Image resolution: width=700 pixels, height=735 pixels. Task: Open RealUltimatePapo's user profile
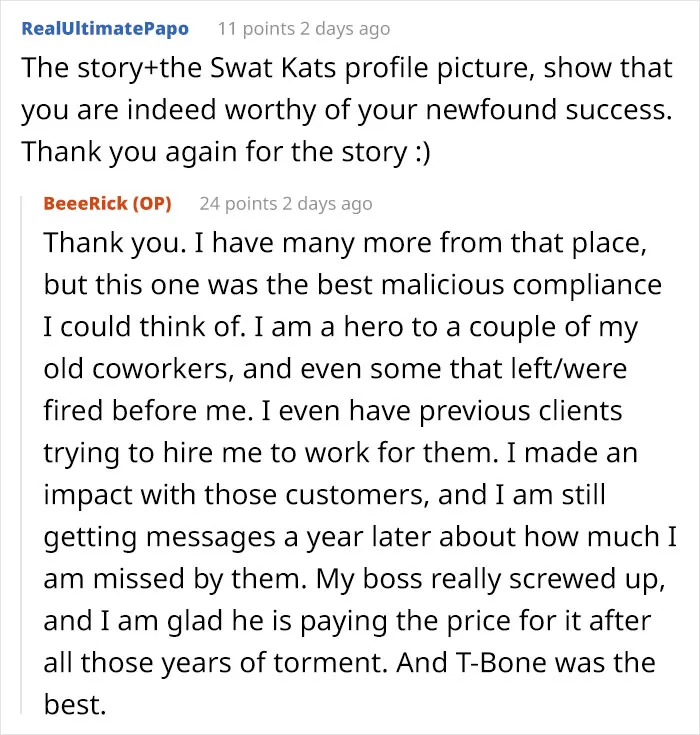pyautogui.click(x=105, y=29)
